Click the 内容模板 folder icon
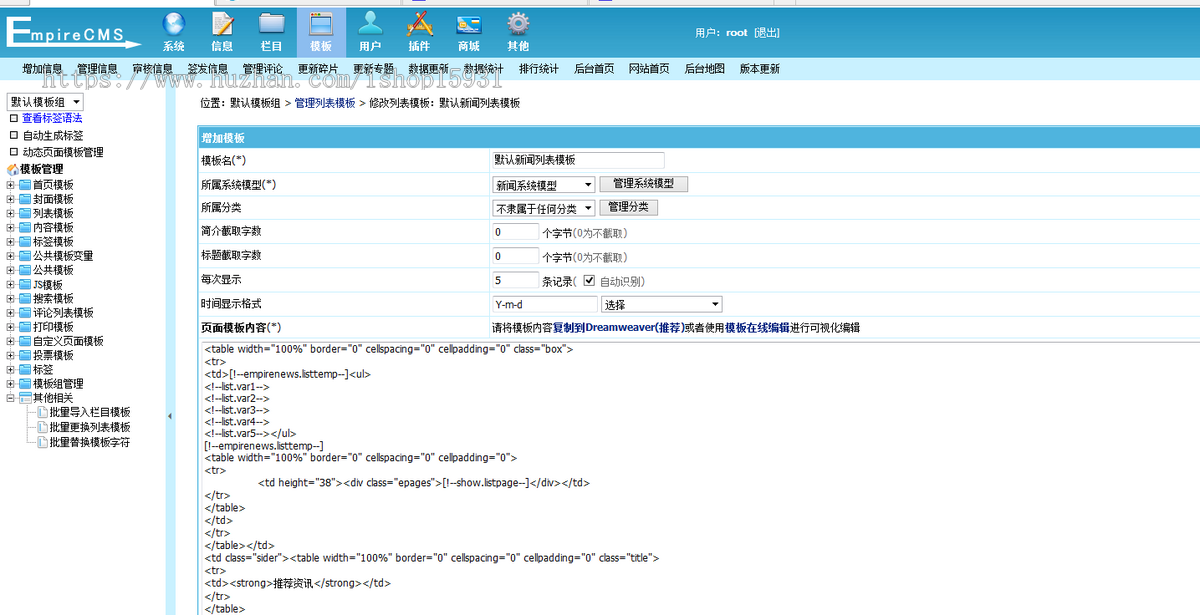The height and width of the screenshot is (615, 1200). [25, 227]
